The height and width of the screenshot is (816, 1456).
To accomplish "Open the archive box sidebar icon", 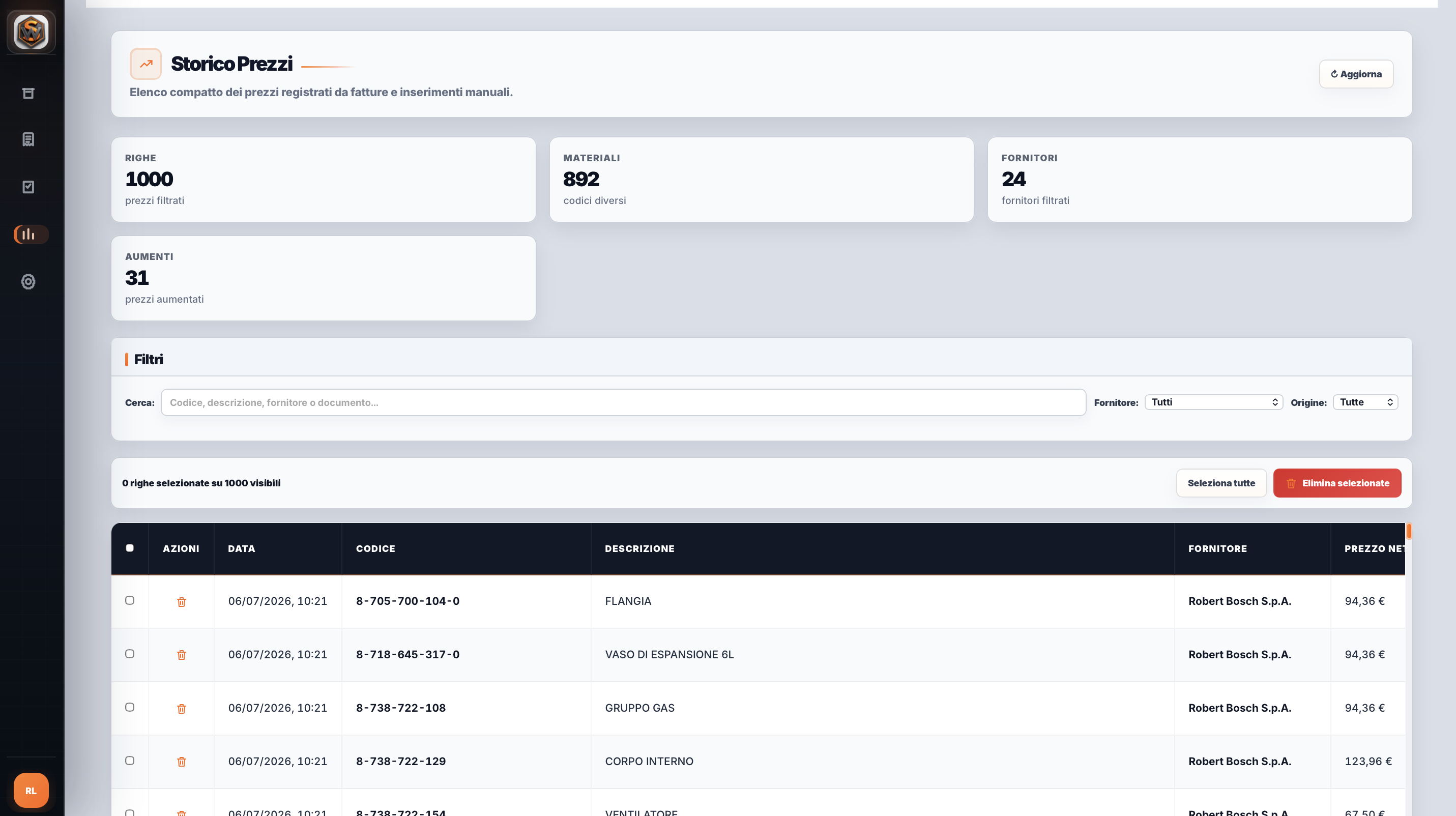I will point(28,93).
